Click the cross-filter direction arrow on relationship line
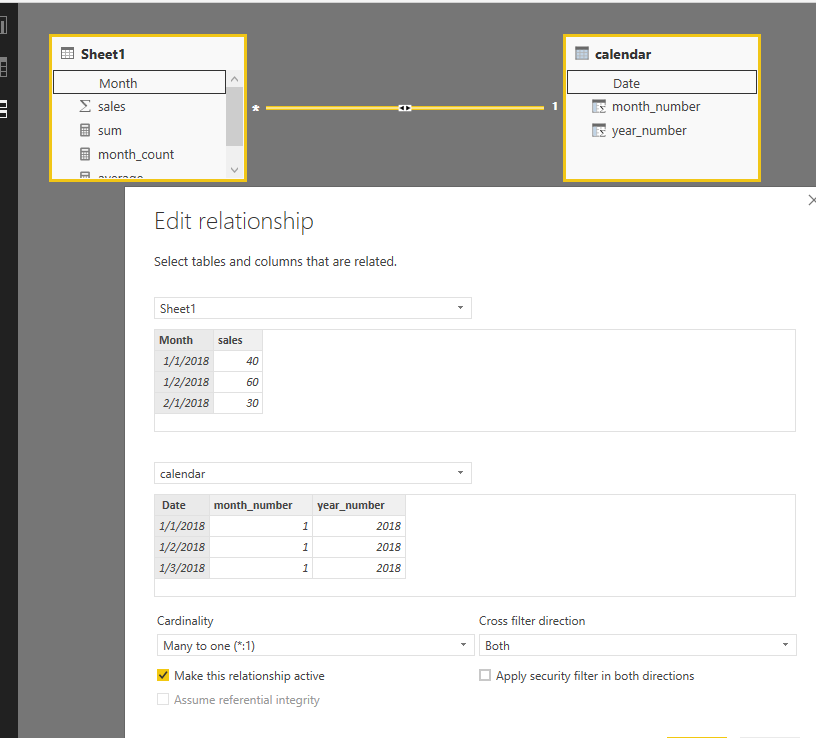The height and width of the screenshot is (738, 816). pos(405,108)
